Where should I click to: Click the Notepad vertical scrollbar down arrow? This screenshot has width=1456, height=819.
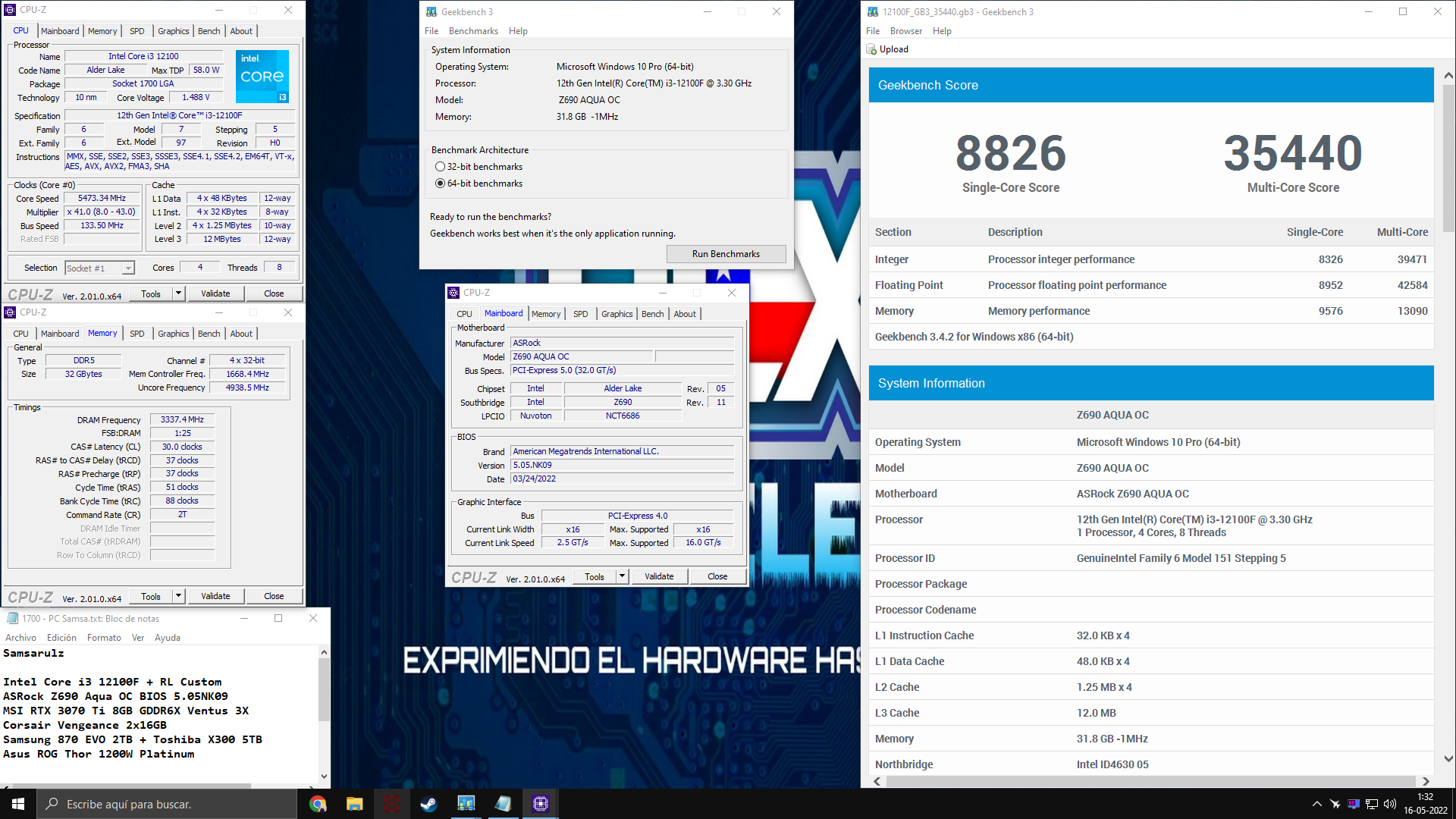[325, 777]
